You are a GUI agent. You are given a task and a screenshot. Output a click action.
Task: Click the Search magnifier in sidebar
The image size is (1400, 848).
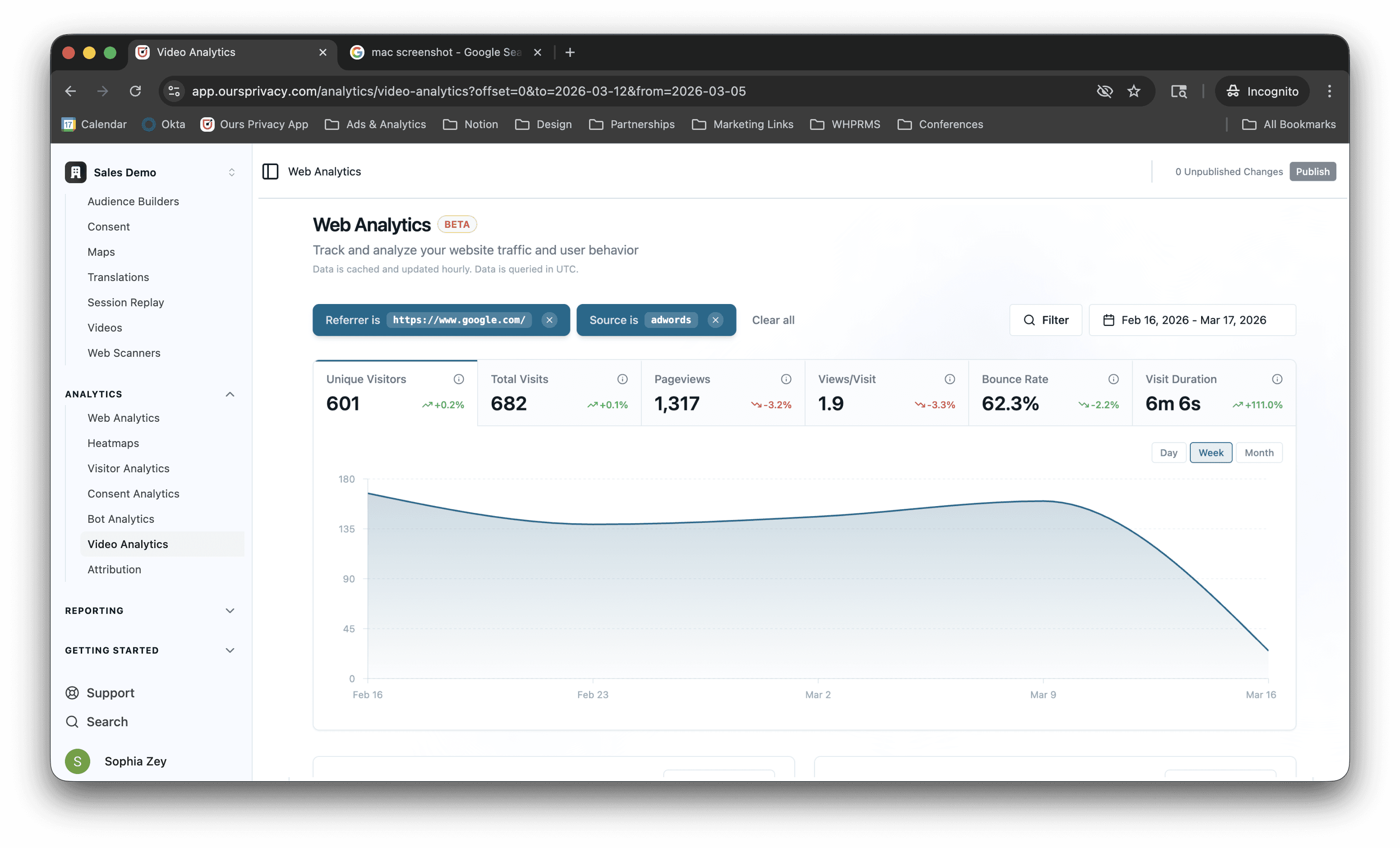click(x=72, y=722)
